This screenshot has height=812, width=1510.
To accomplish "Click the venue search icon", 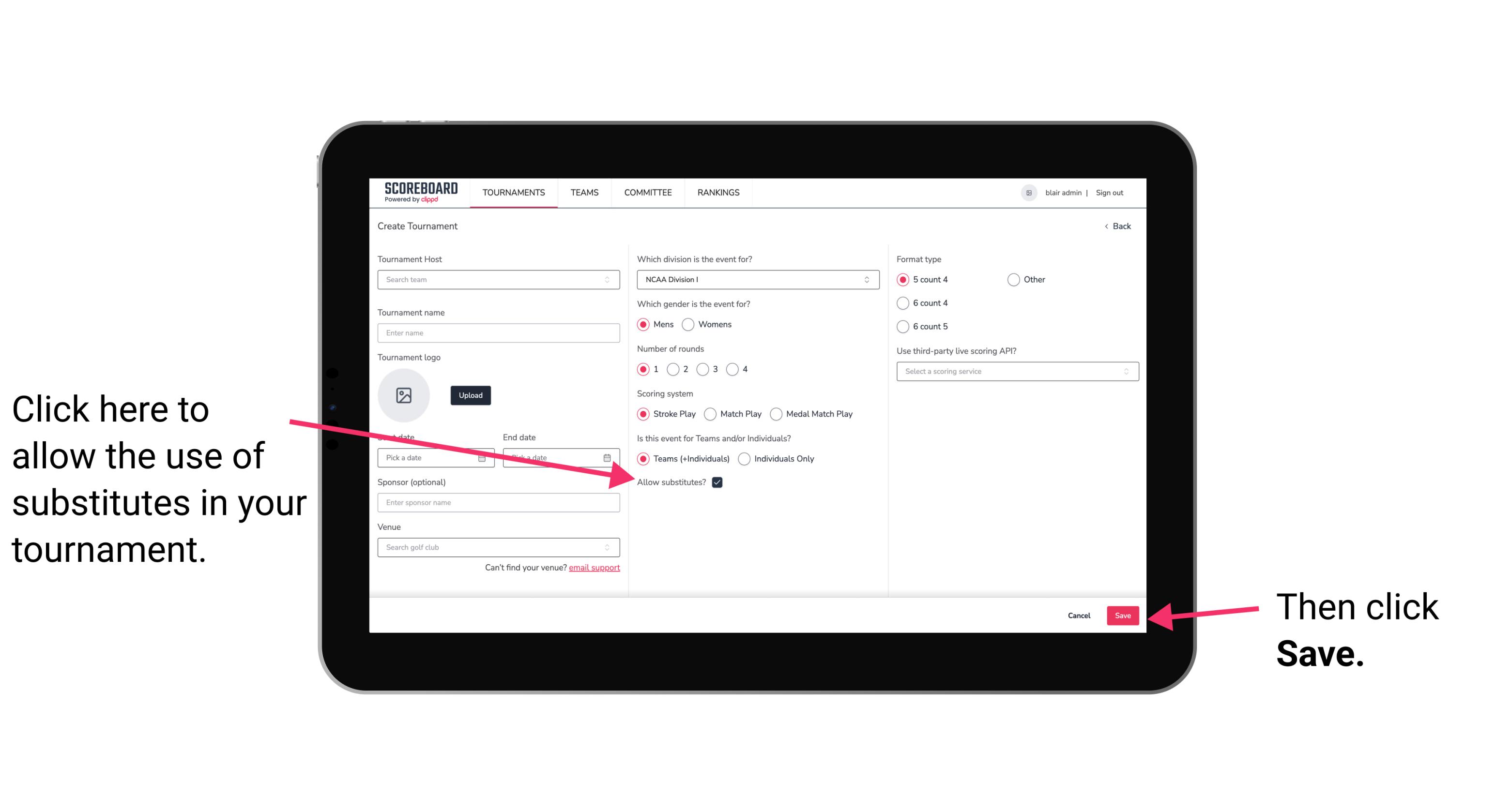I will (612, 548).
